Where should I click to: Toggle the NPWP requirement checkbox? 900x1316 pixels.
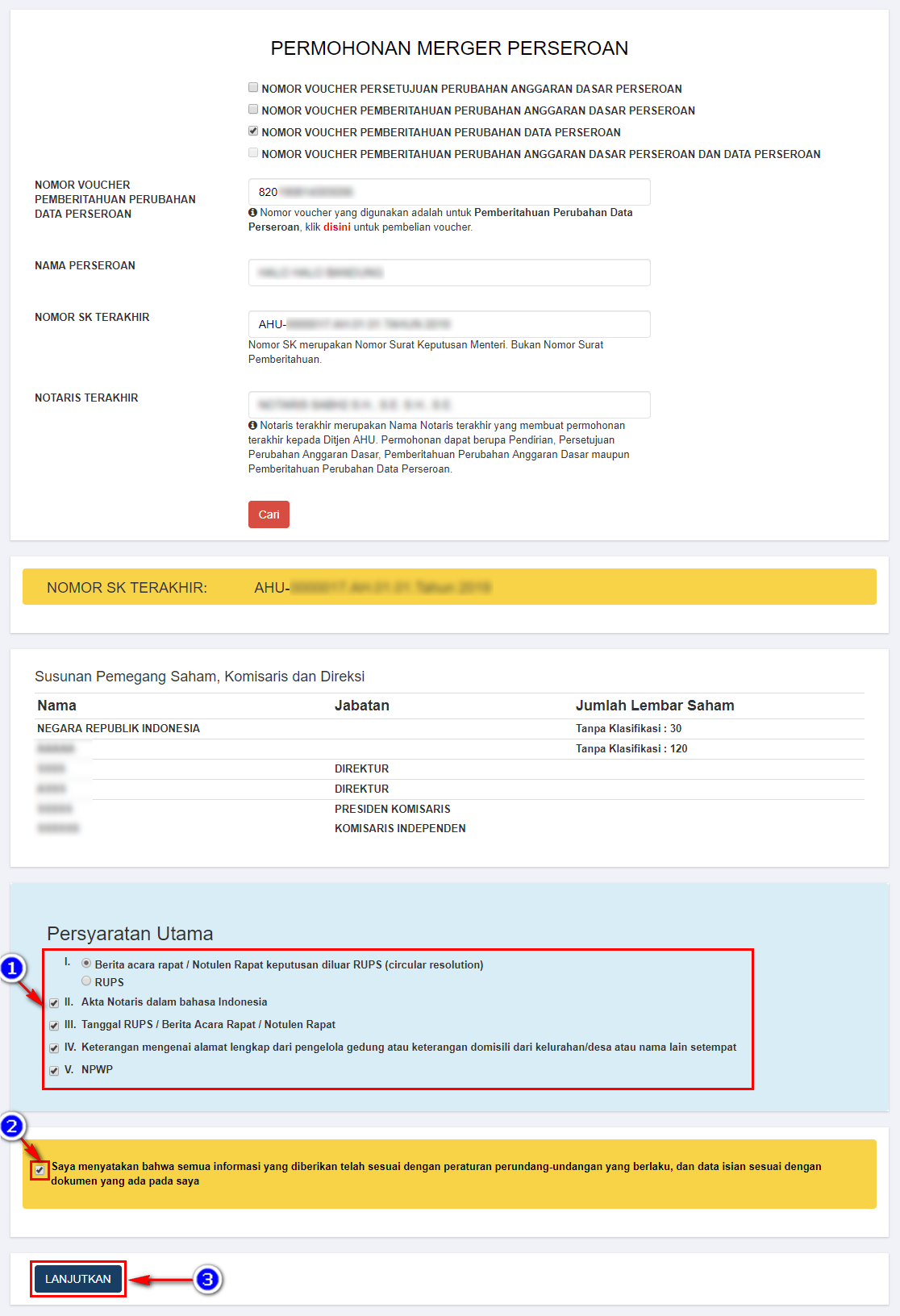point(54,1071)
